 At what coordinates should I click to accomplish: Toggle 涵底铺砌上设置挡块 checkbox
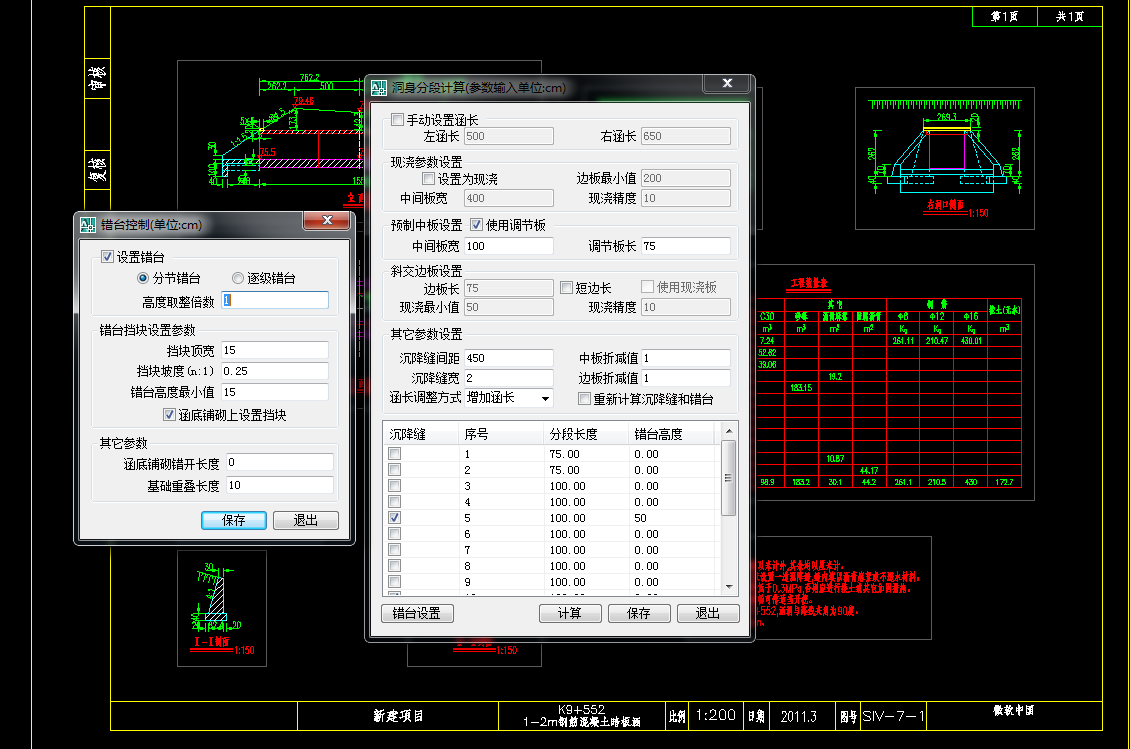click(x=169, y=415)
